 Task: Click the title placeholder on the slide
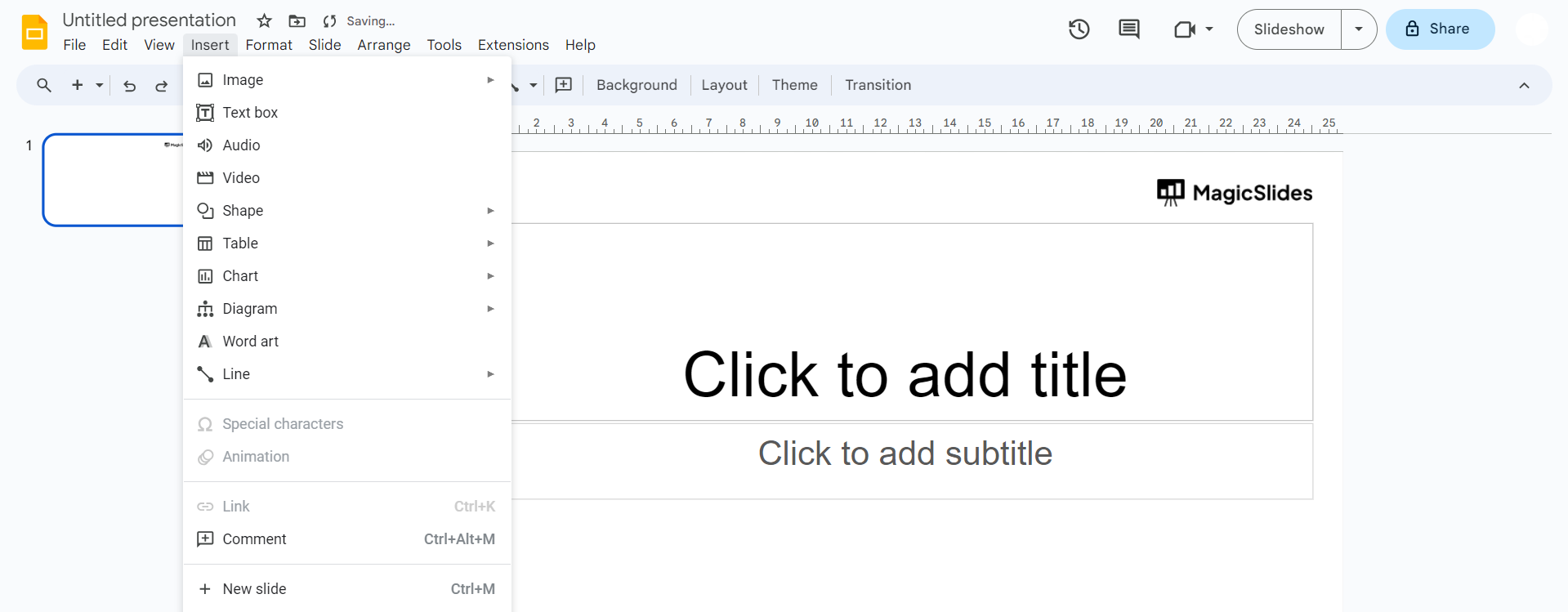(x=905, y=374)
